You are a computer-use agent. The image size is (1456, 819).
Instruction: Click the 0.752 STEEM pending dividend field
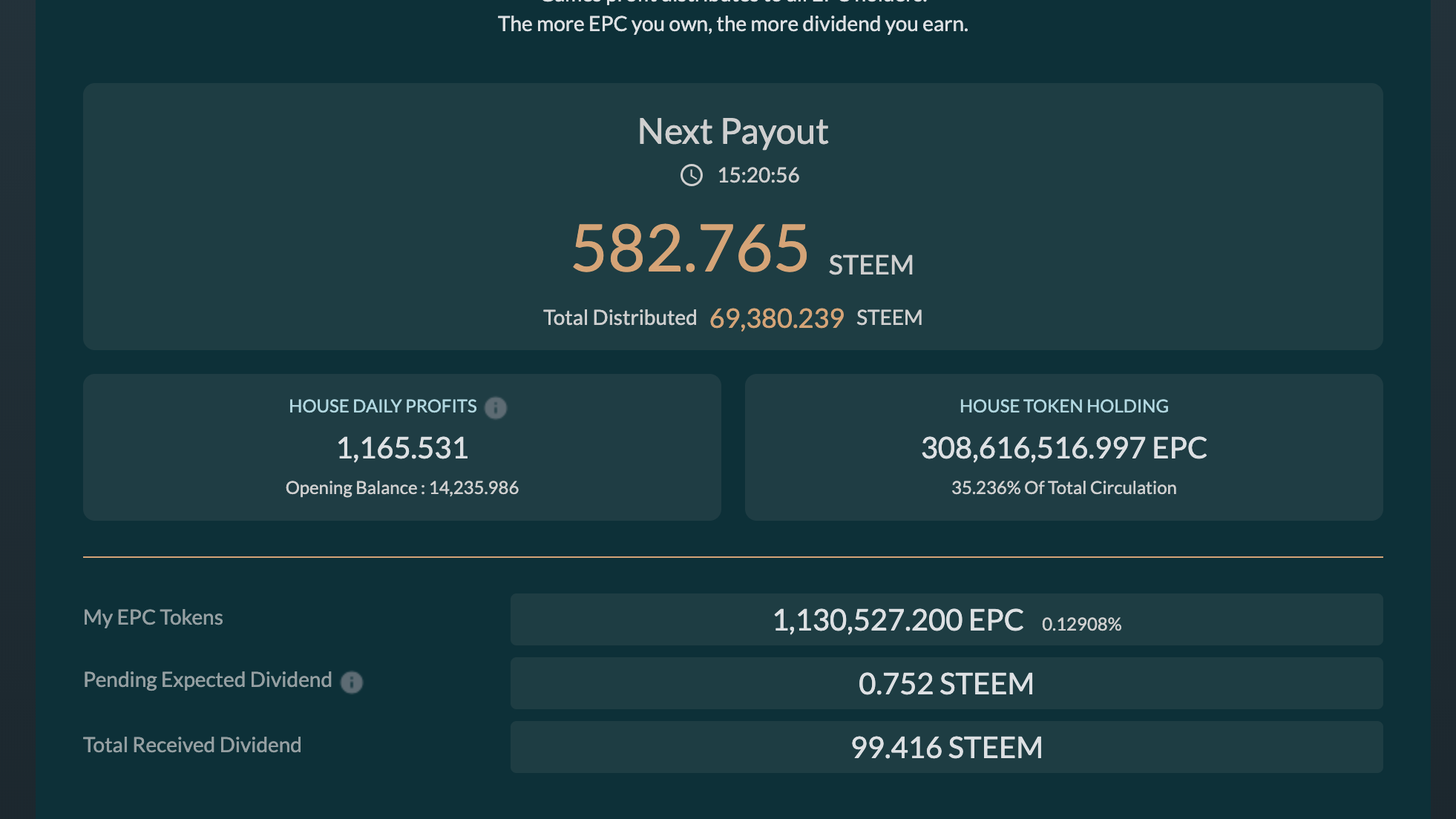945,684
